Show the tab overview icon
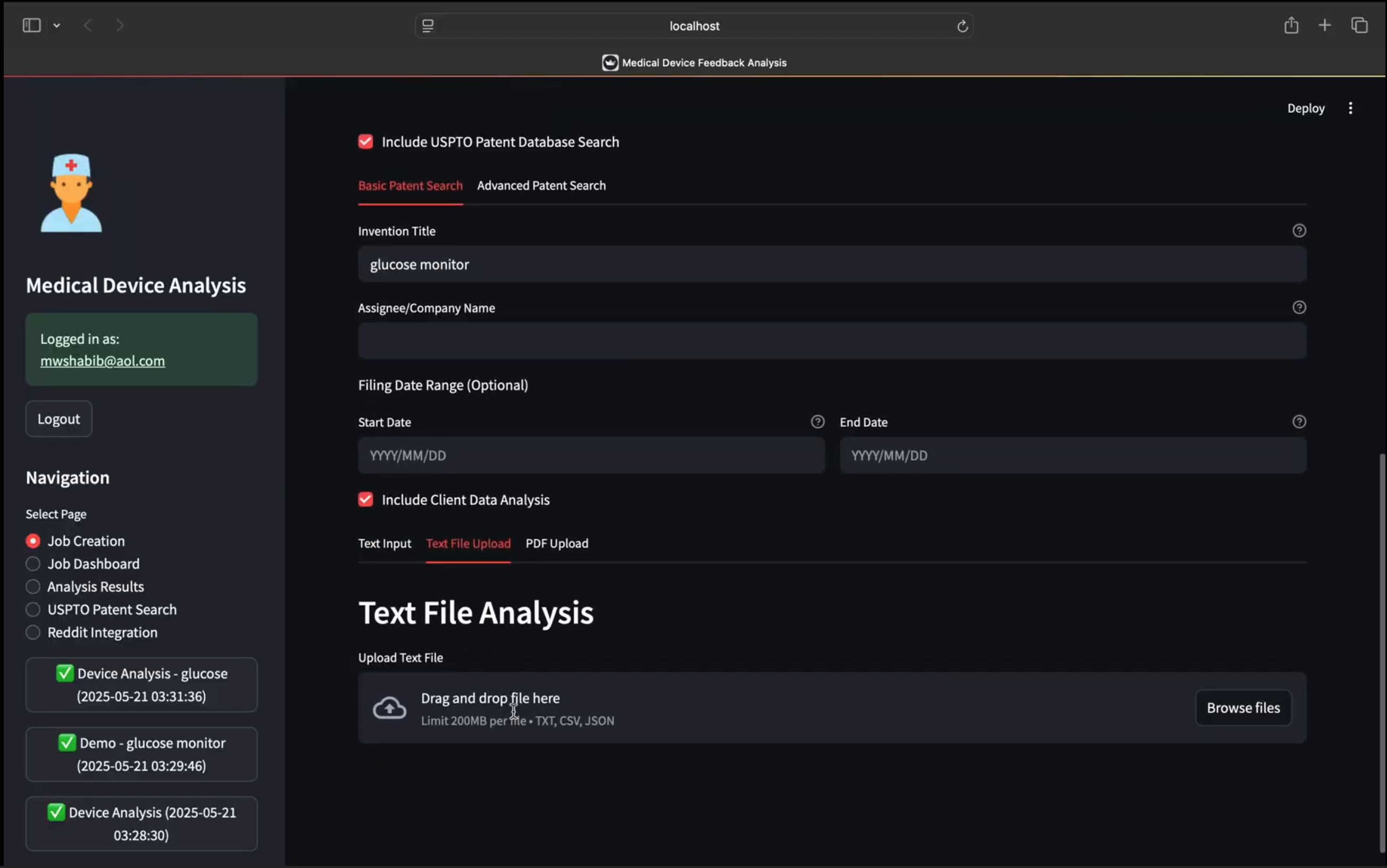The height and width of the screenshot is (868, 1387). coord(1359,25)
